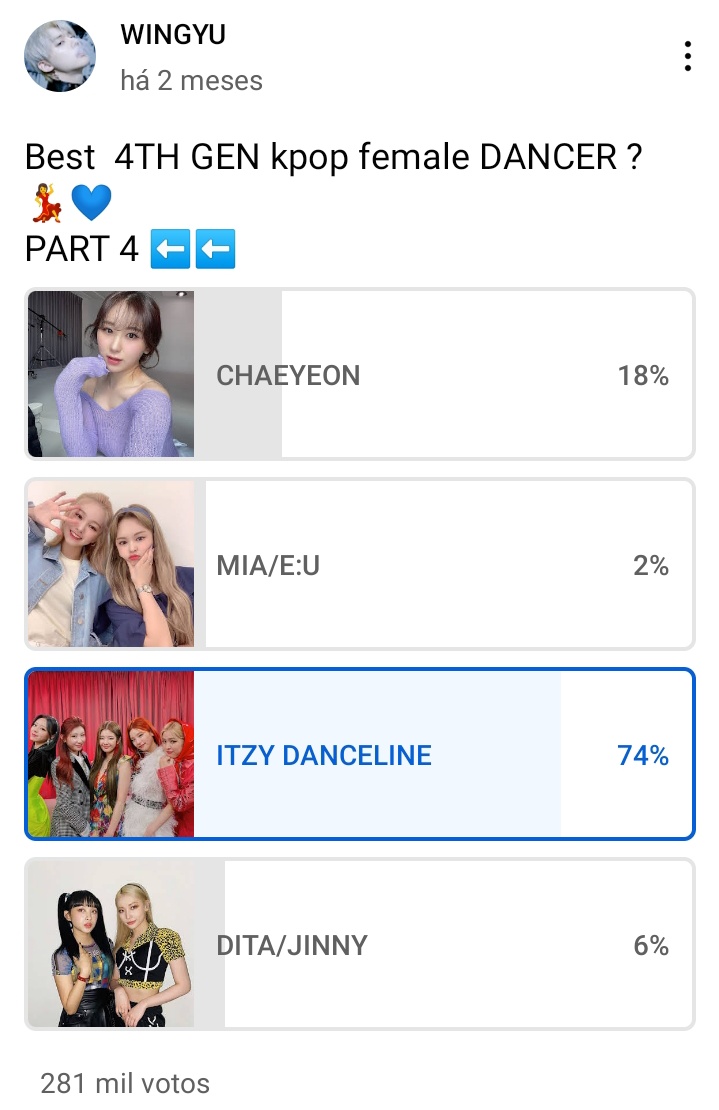This screenshot has height=1110, width=719.
Task: Open the MIA/E:U option photo
Action: [110, 564]
